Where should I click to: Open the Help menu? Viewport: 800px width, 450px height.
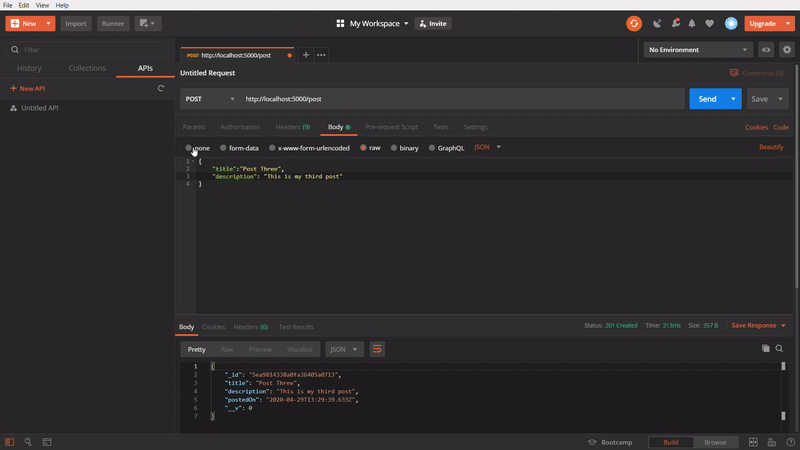point(62,5)
